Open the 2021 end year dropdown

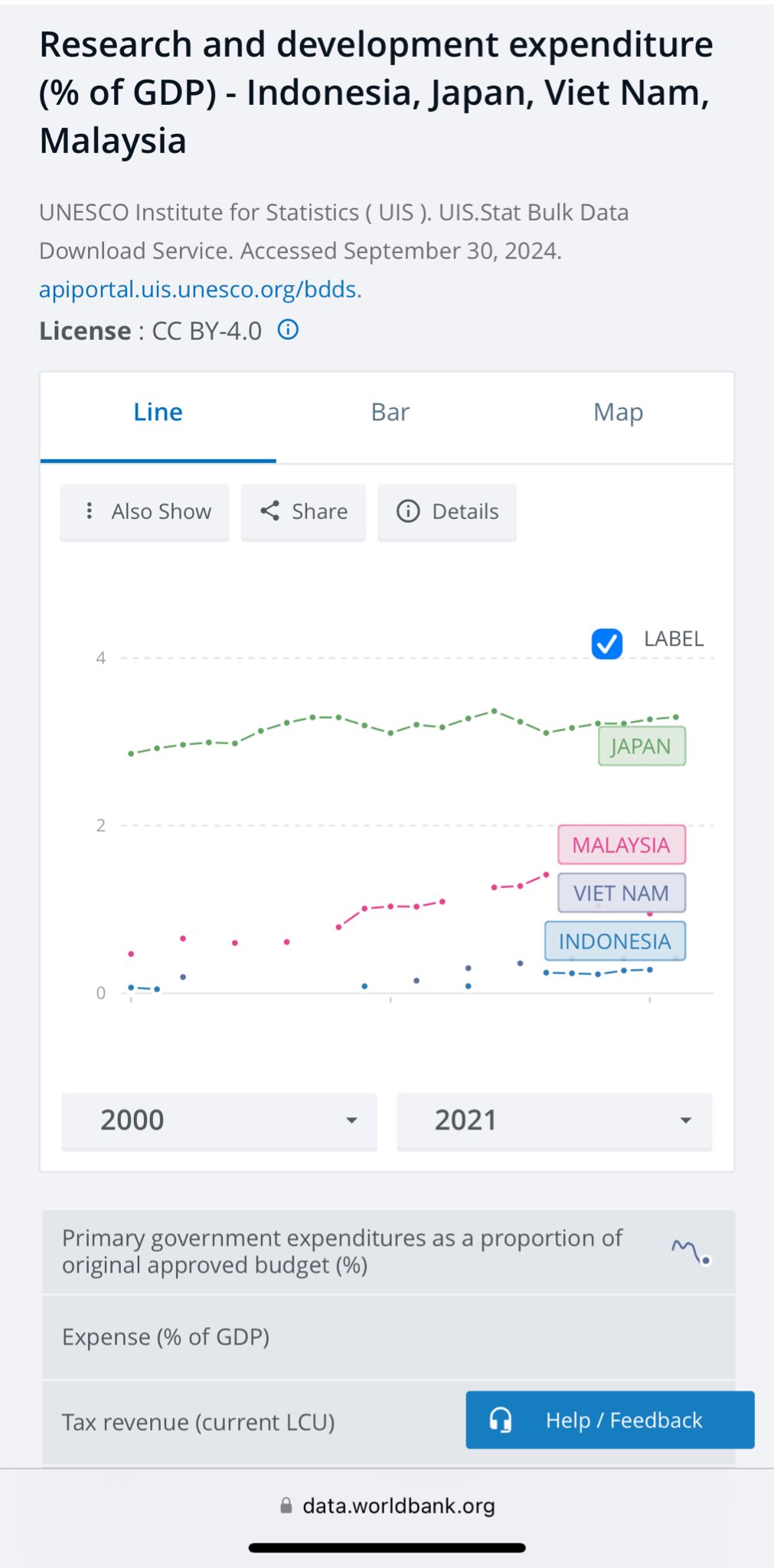click(x=554, y=1120)
